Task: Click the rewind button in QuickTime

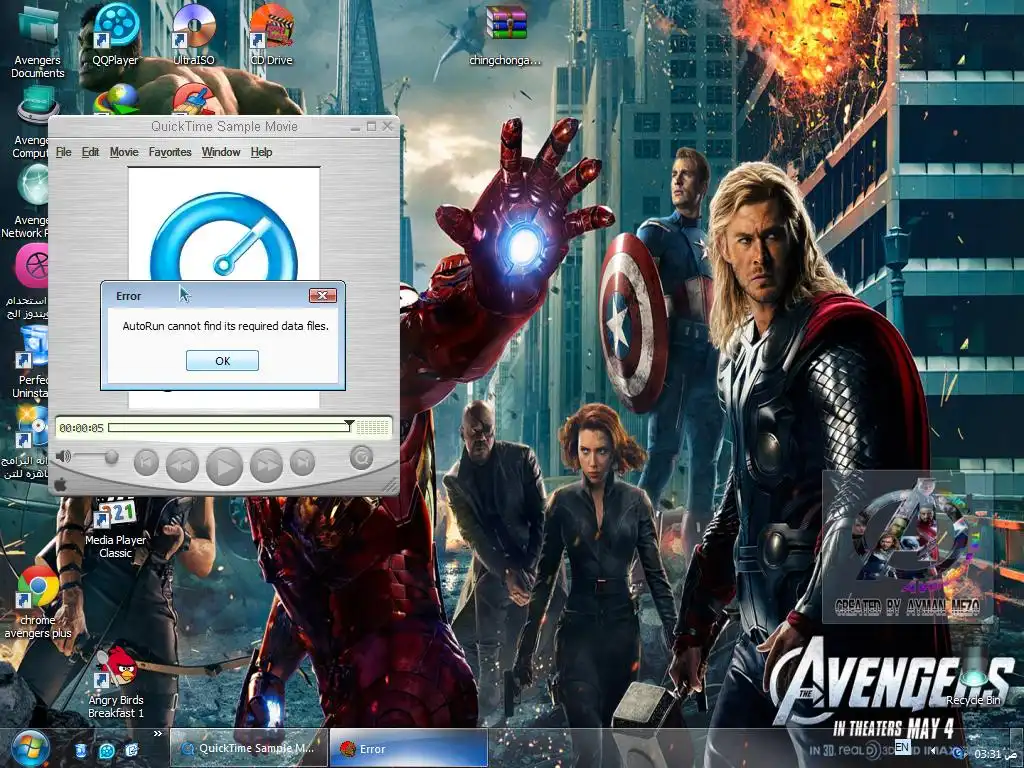Action: click(182, 464)
